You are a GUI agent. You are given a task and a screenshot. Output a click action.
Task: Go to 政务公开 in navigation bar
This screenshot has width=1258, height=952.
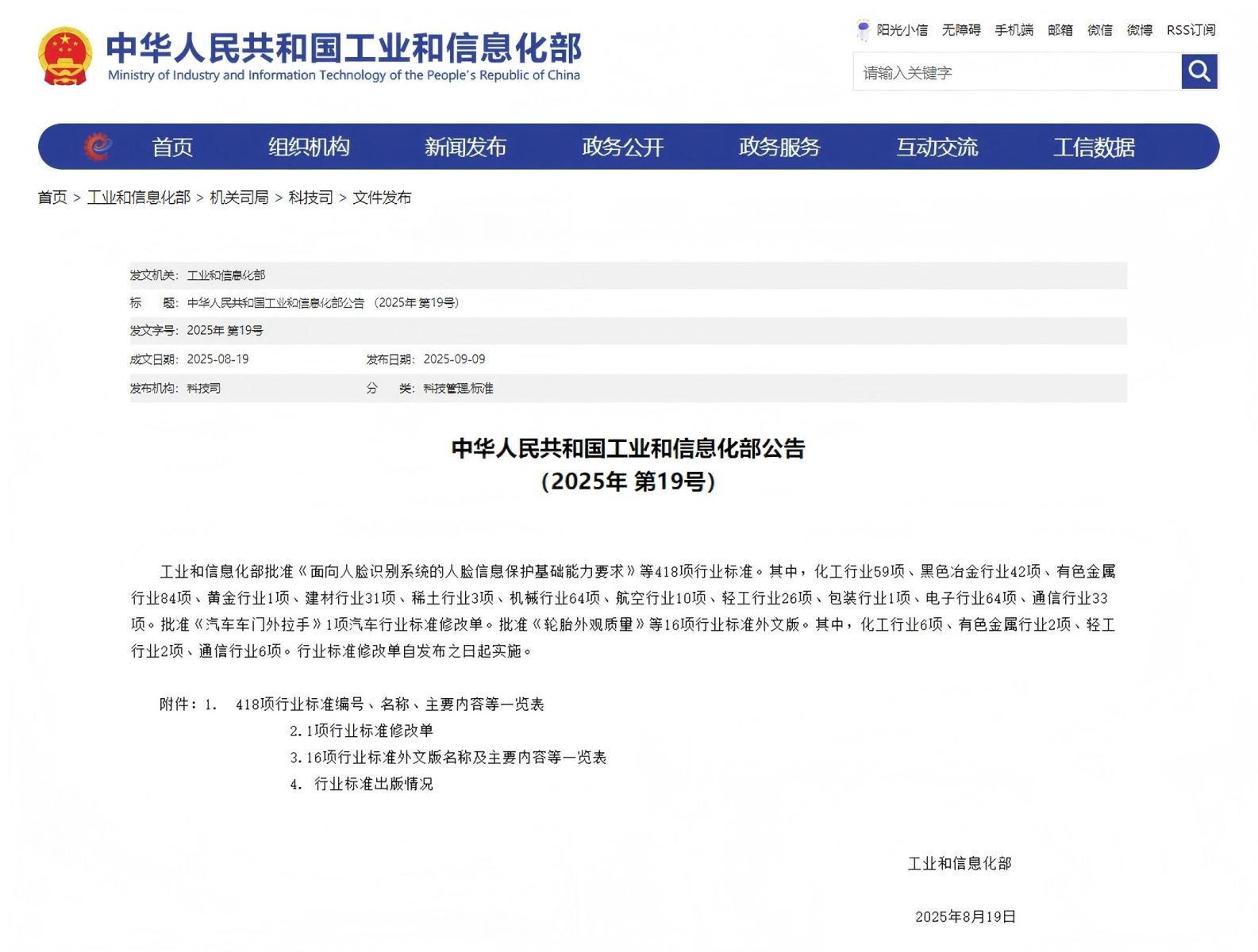(622, 148)
